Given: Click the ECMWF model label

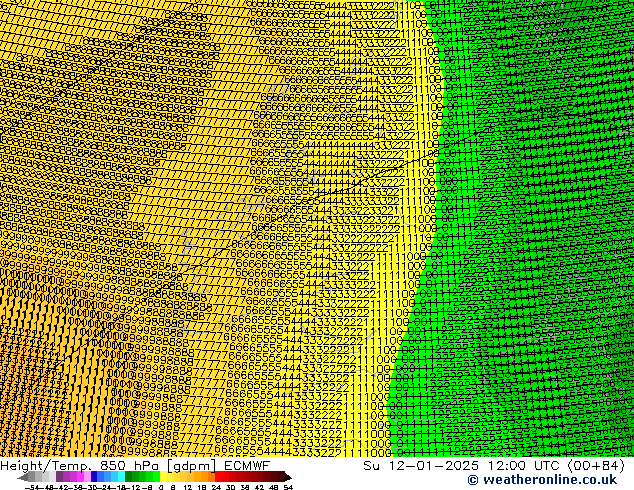Looking at the screenshot, I should coord(247,466).
